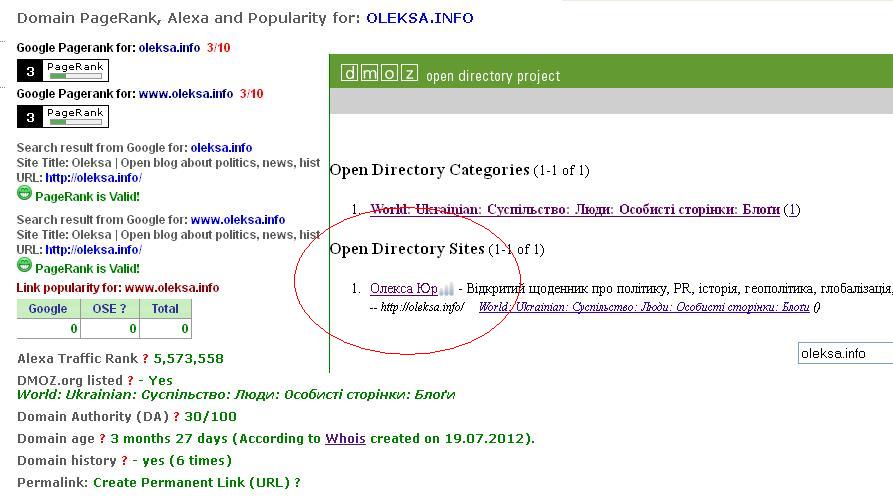Click italic World: Ukrainian category link under site

click(644, 307)
